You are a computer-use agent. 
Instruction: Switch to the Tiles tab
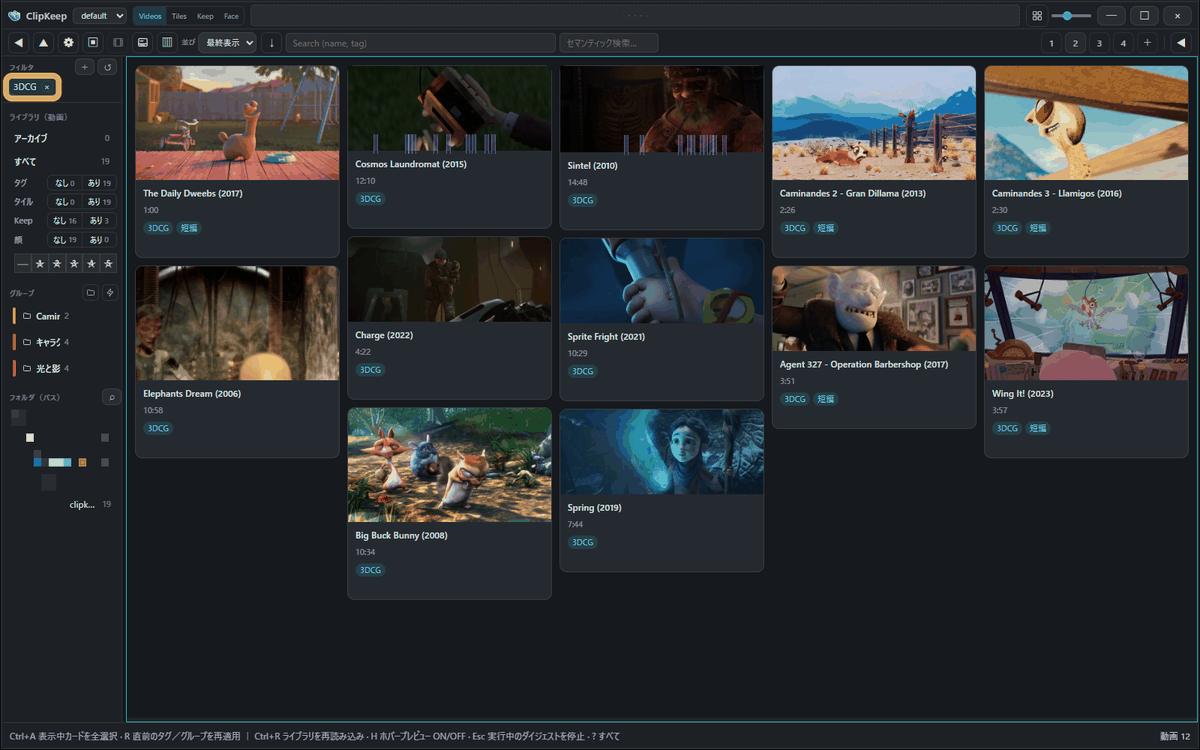pyautogui.click(x=179, y=16)
